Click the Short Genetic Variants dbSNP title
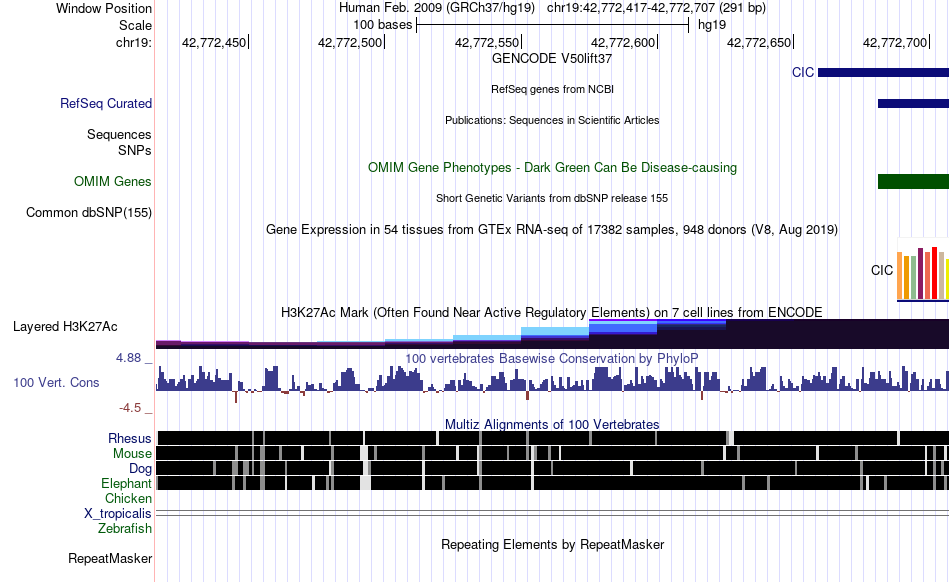Image resolution: width=950 pixels, height=582 pixels. pos(552,199)
